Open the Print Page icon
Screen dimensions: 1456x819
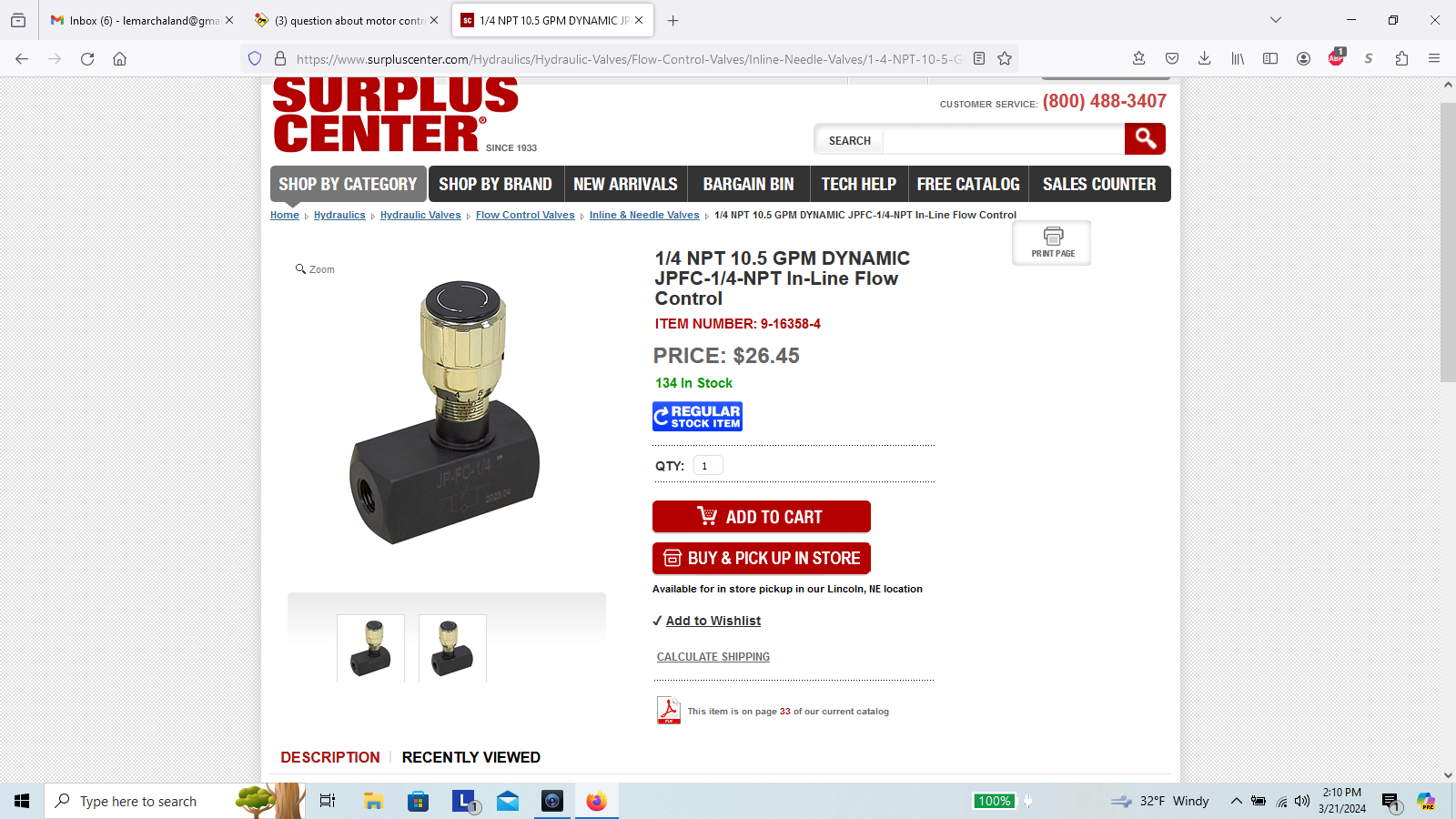pos(1052,243)
